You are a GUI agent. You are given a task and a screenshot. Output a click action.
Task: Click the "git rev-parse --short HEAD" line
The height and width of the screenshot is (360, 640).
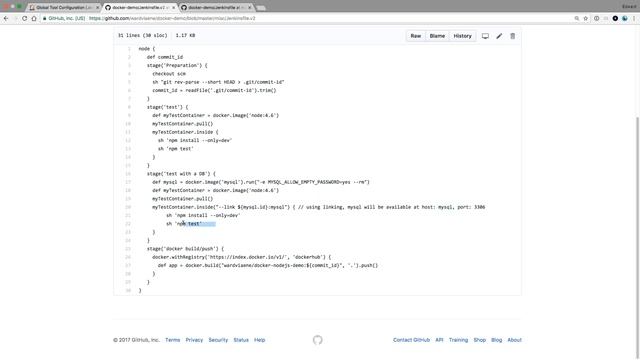coord(218,82)
